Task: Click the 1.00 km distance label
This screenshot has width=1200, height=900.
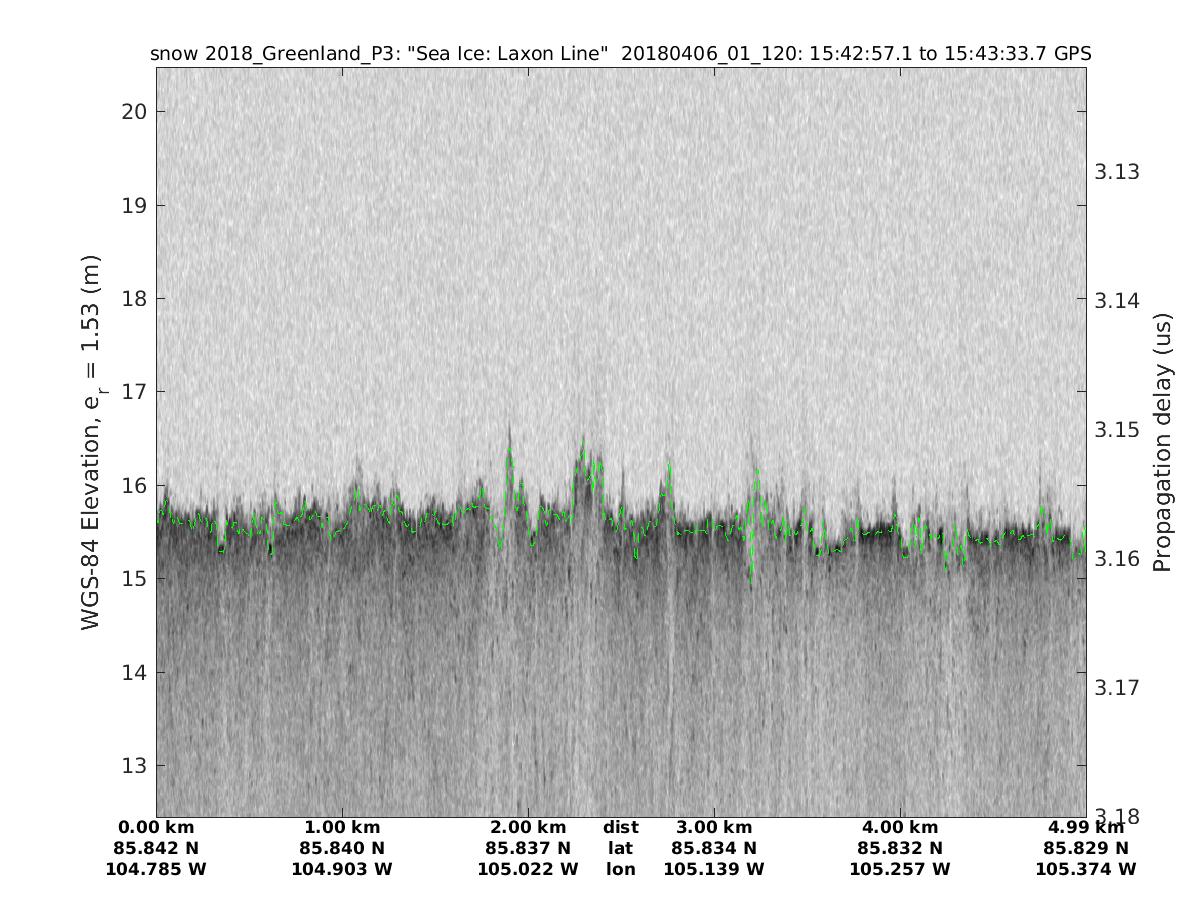Action: pyautogui.click(x=342, y=827)
